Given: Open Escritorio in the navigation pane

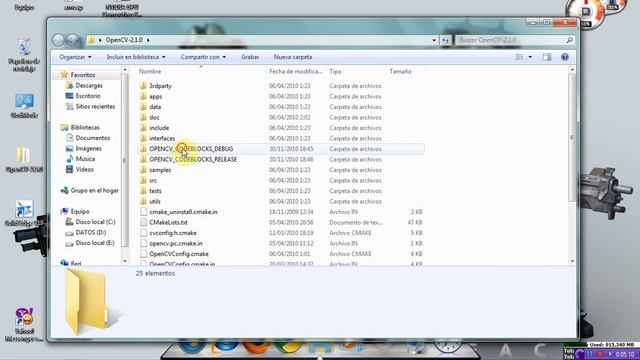Looking at the screenshot, I should pyautogui.click(x=87, y=96).
